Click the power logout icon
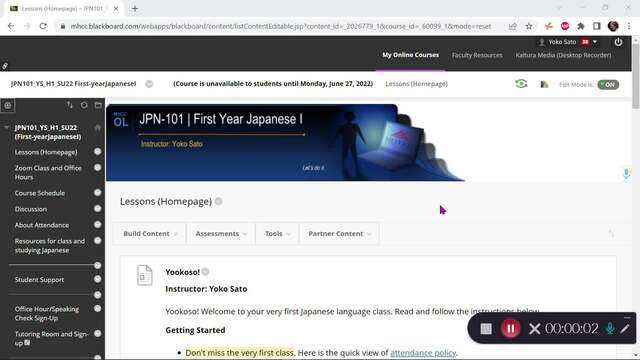640x360 pixels. tap(618, 42)
